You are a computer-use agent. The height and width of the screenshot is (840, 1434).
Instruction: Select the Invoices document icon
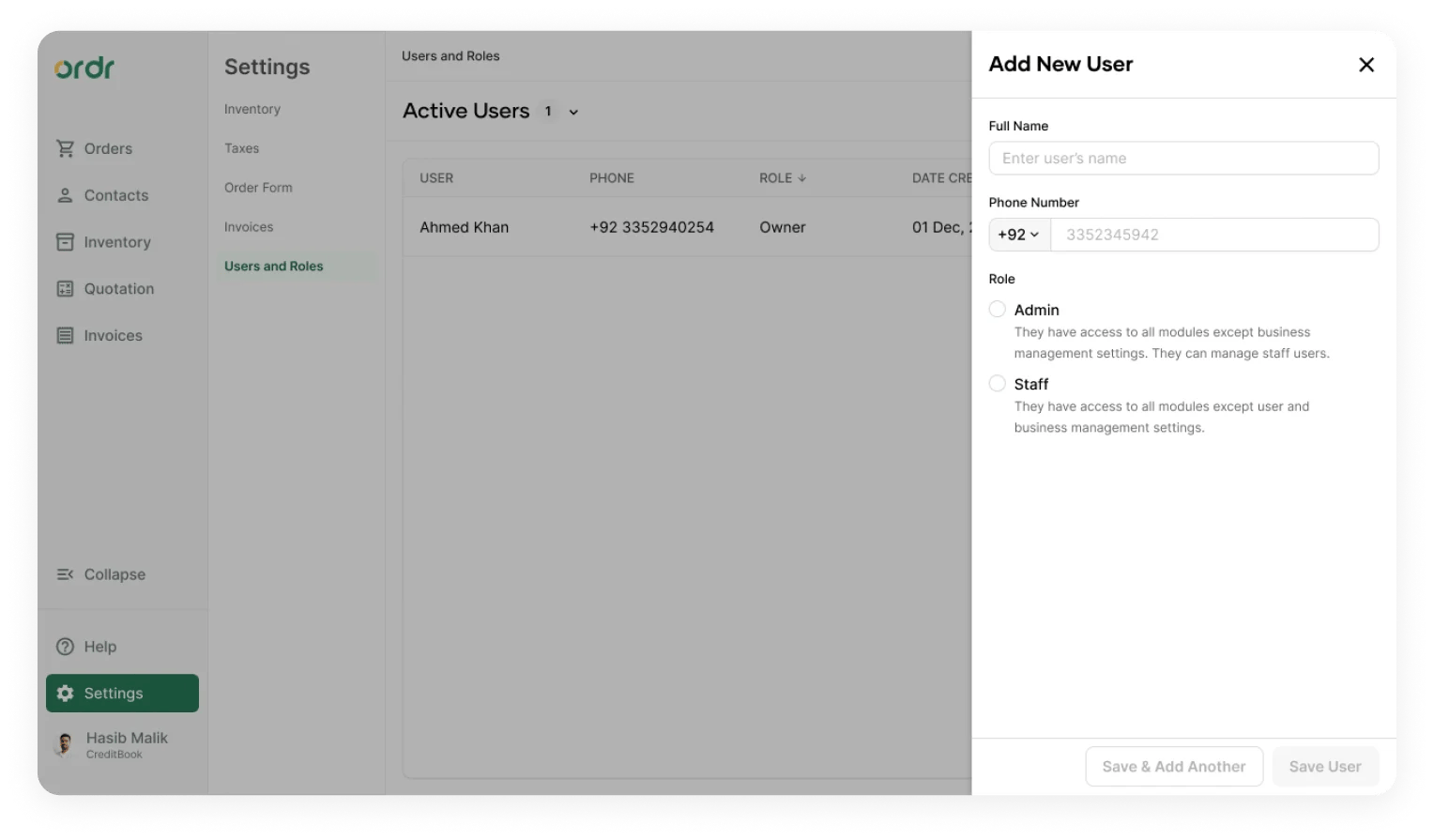65,335
